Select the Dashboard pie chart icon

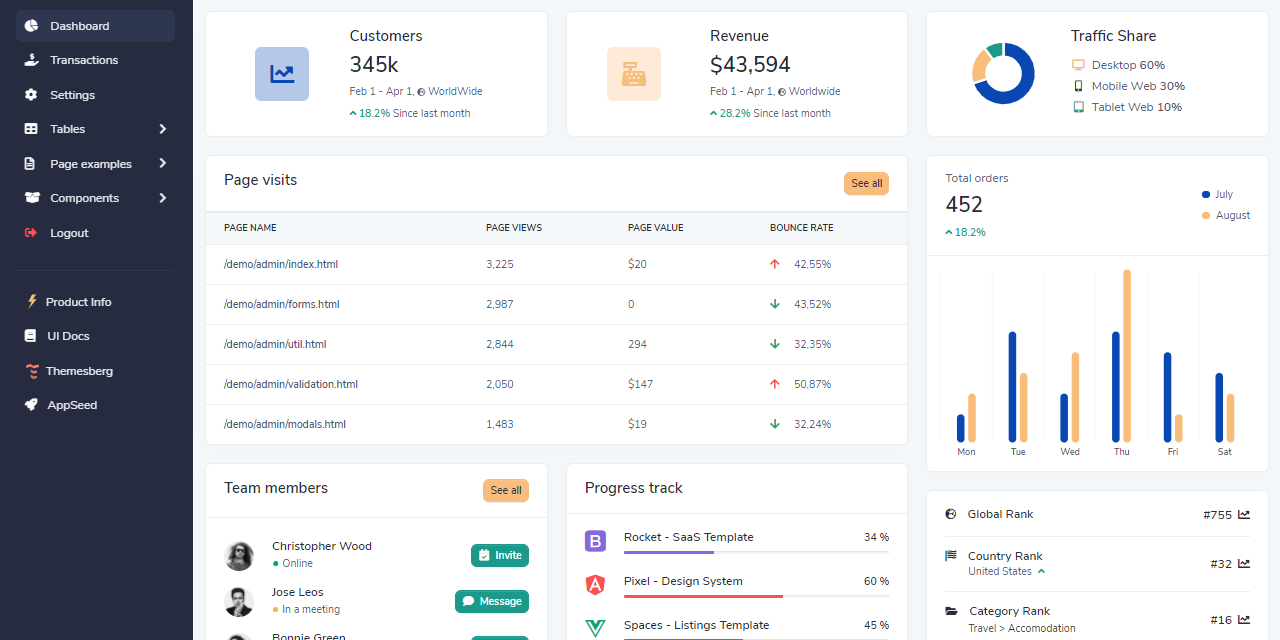pyautogui.click(x=32, y=25)
